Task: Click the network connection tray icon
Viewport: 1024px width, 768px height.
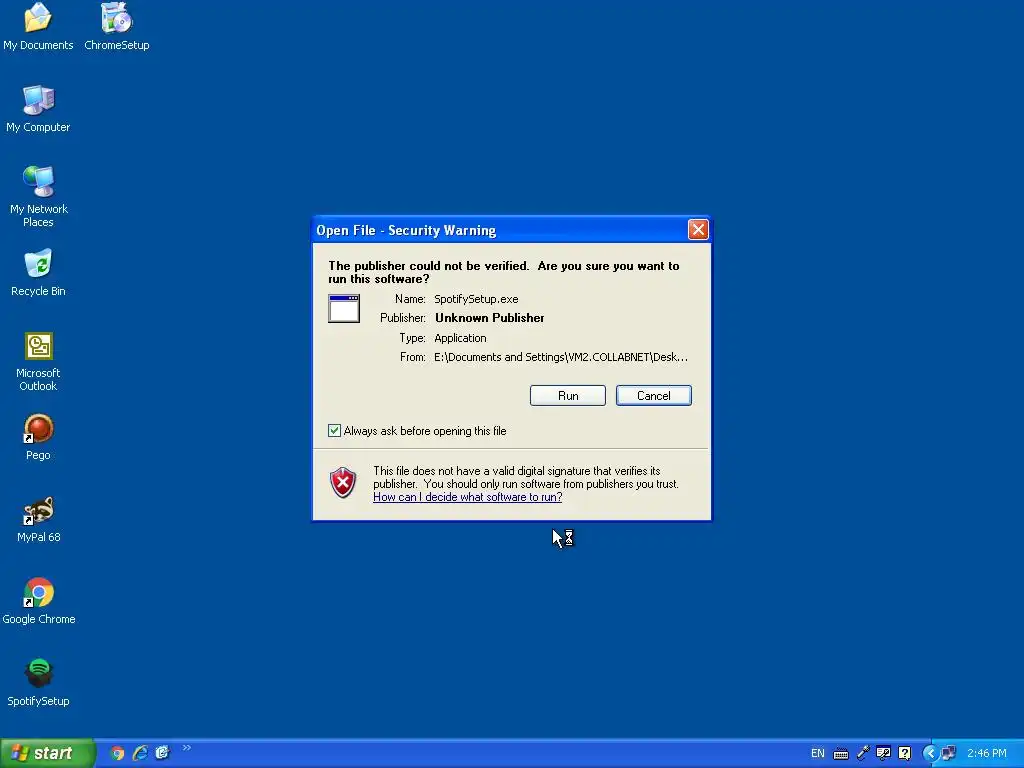Action: [x=948, y=753]
